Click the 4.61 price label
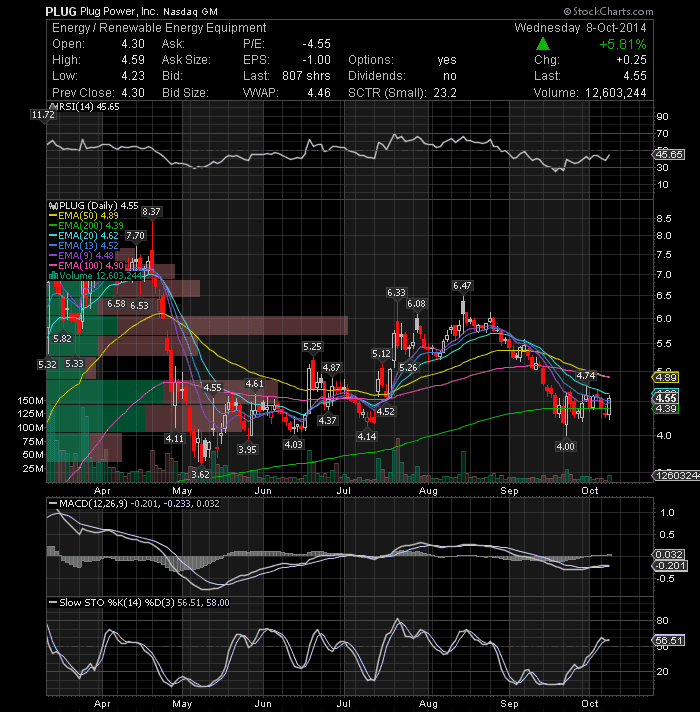The image size is (700, 712). tap(254, 384)
